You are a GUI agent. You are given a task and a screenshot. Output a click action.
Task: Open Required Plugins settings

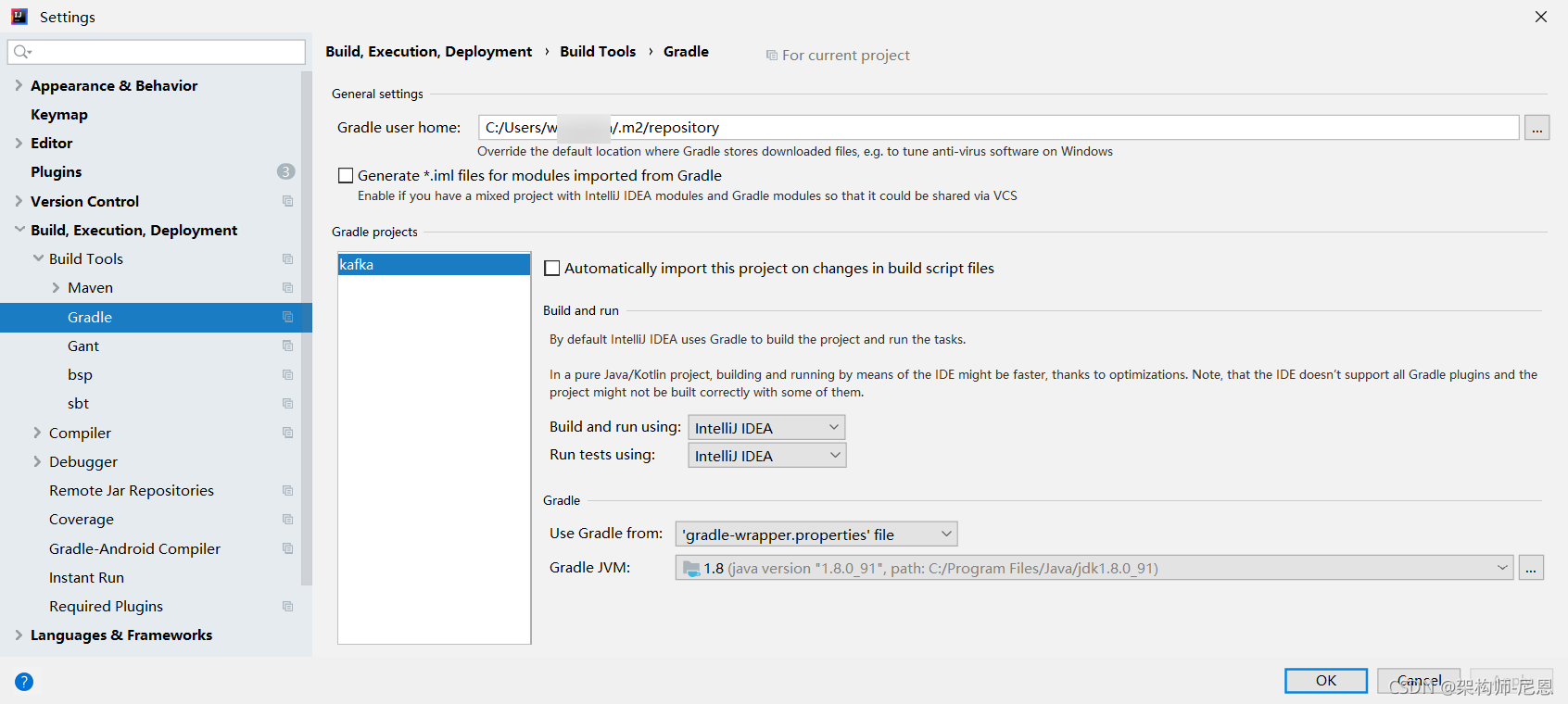106,606
